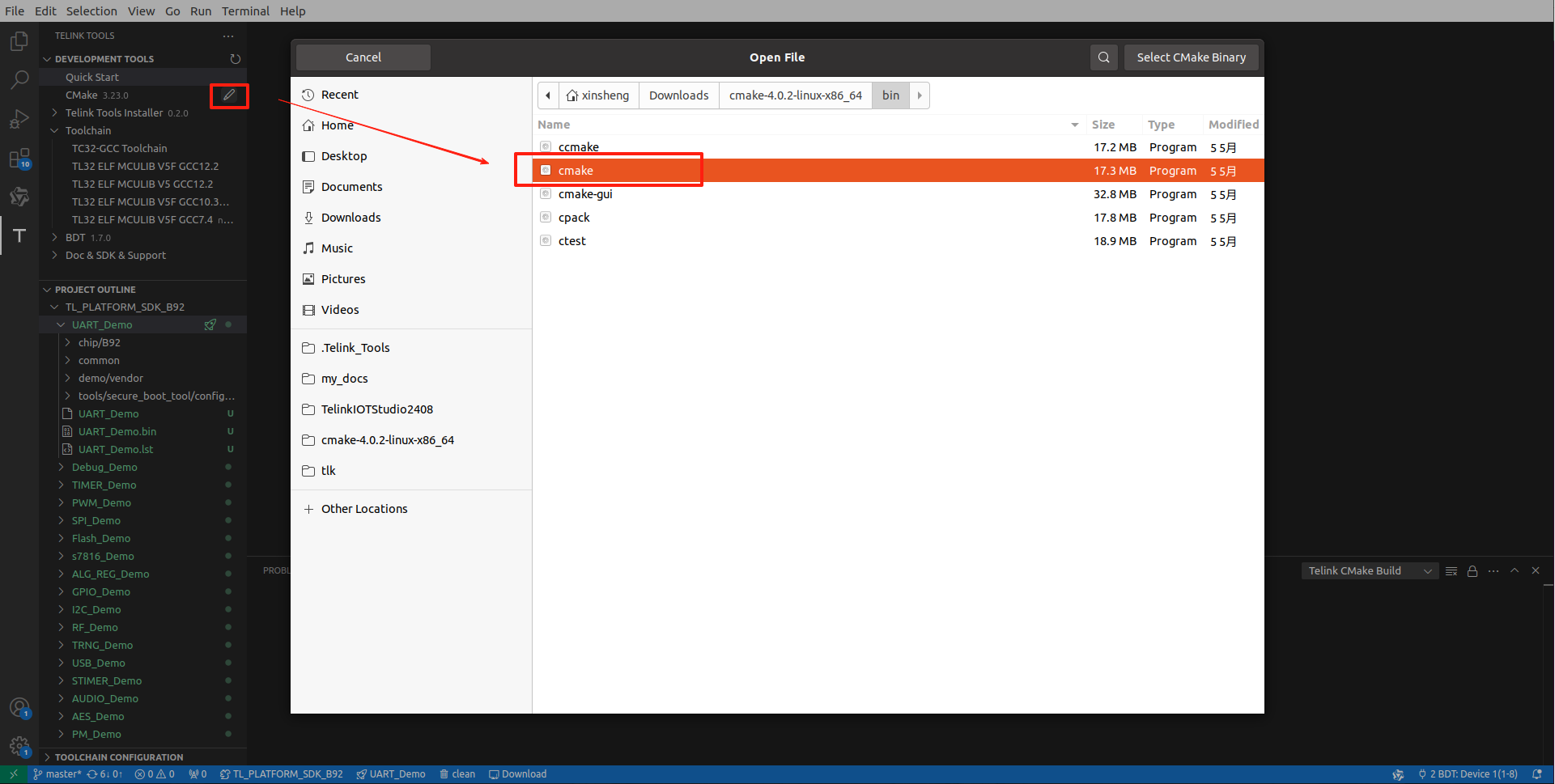Viewport: 1555px width, 784px height.
Task: Select the ctest file
Action: (899, 241)
